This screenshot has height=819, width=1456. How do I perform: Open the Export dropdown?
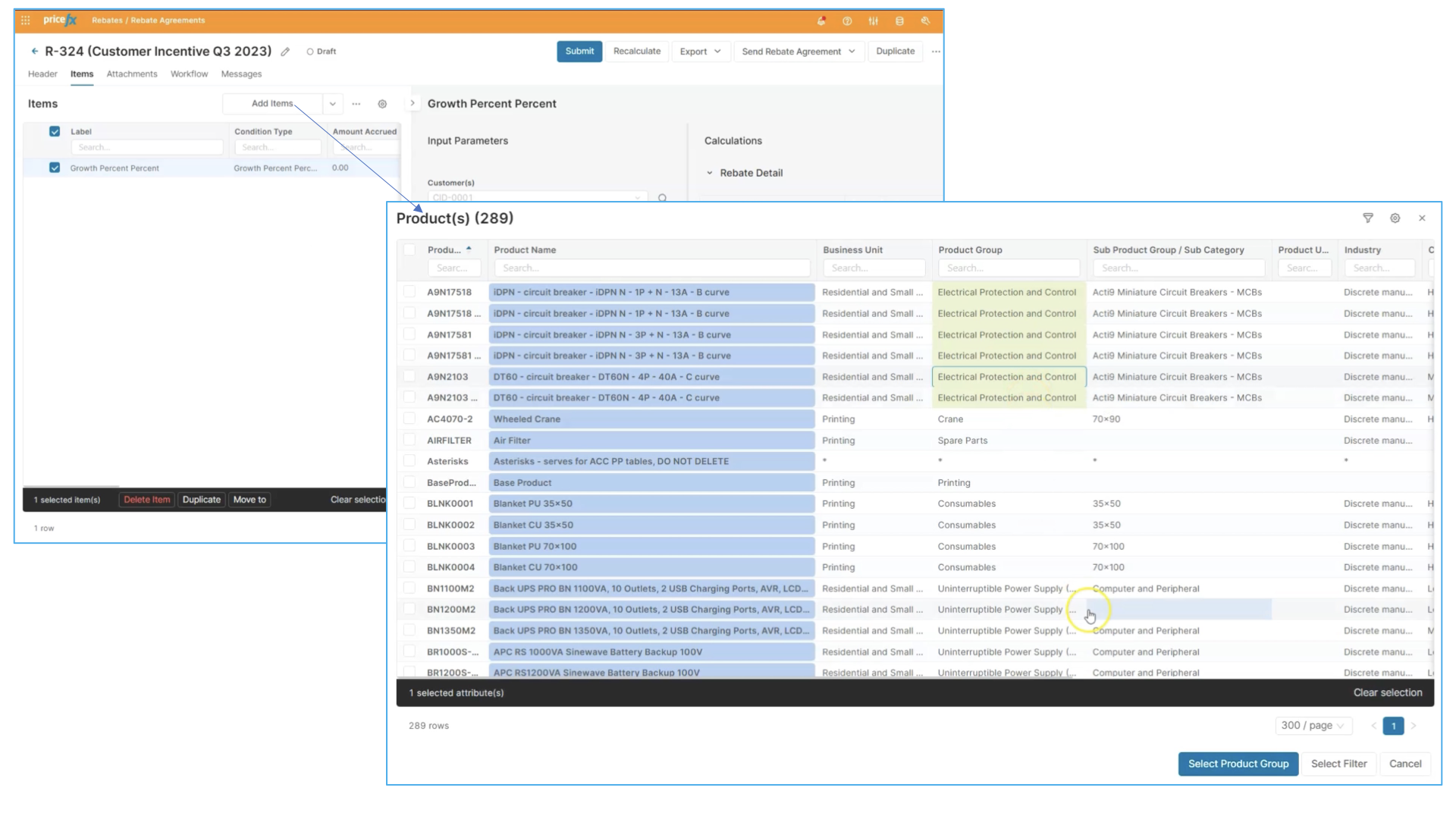701,52
